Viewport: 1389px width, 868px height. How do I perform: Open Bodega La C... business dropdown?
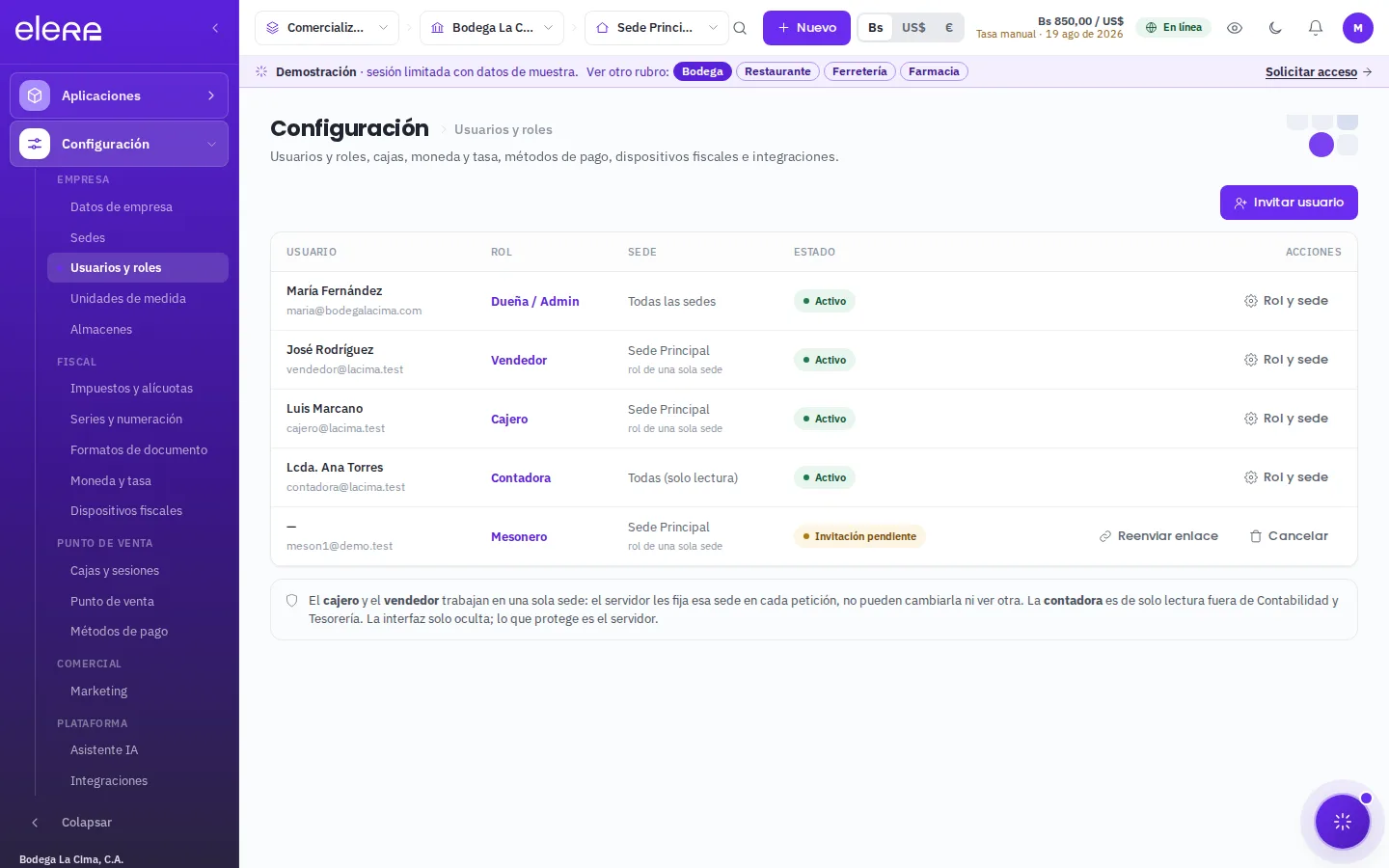point(492,28)
